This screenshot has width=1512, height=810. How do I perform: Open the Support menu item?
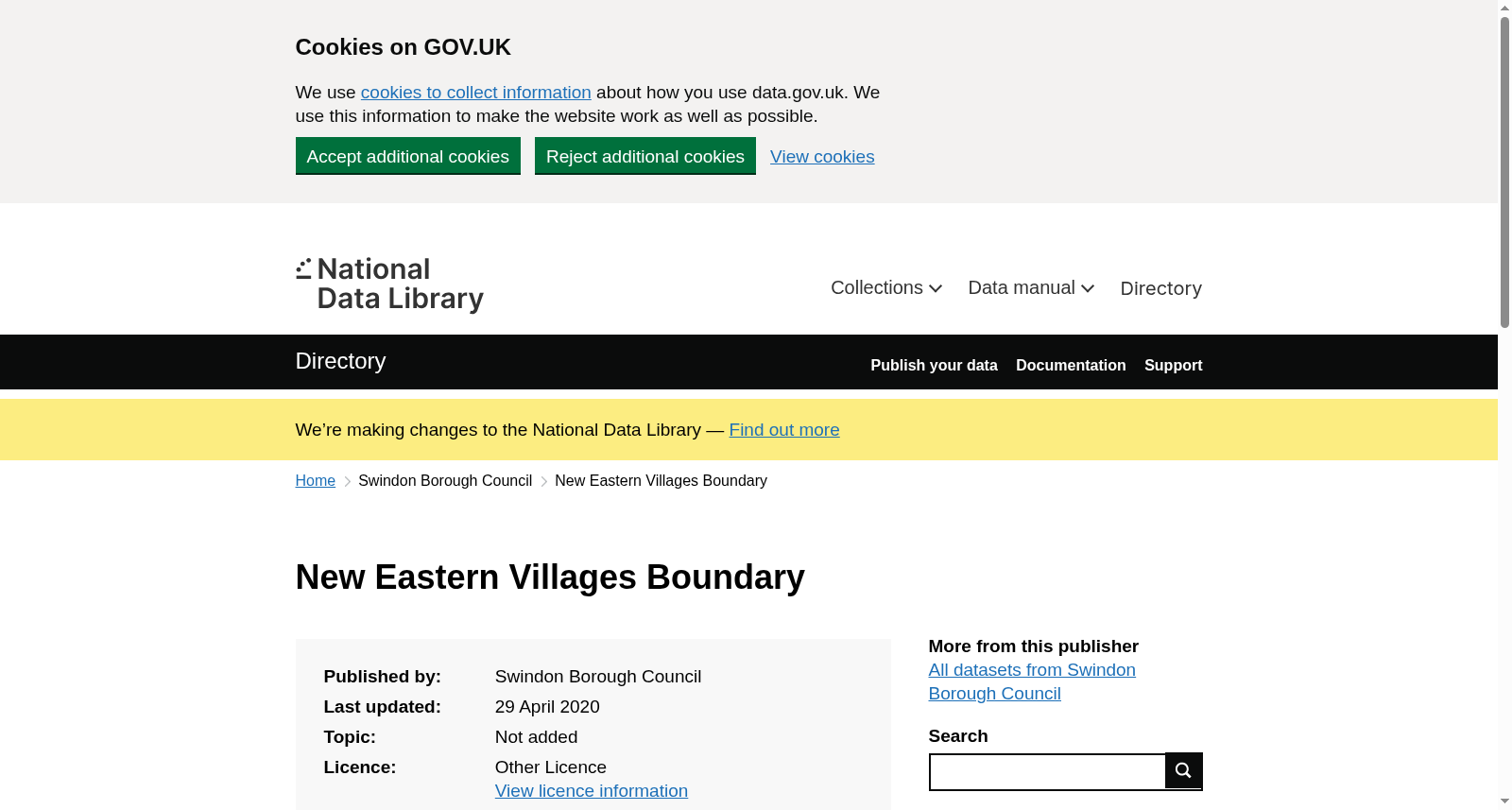tap(1173, 365)
